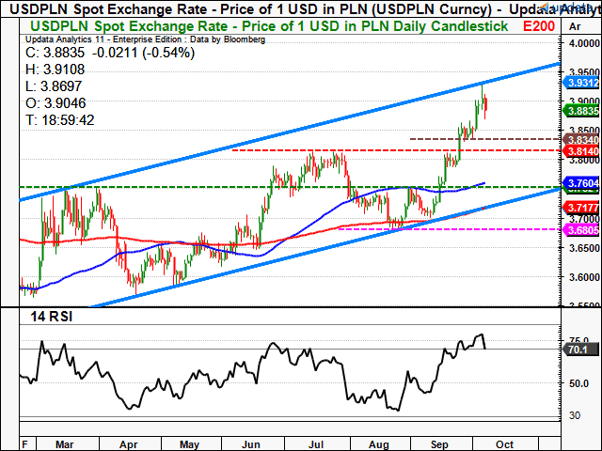The image size is (602, 451).
Task: Click the 70.1 RSI value label
Action: pos(580,350)
